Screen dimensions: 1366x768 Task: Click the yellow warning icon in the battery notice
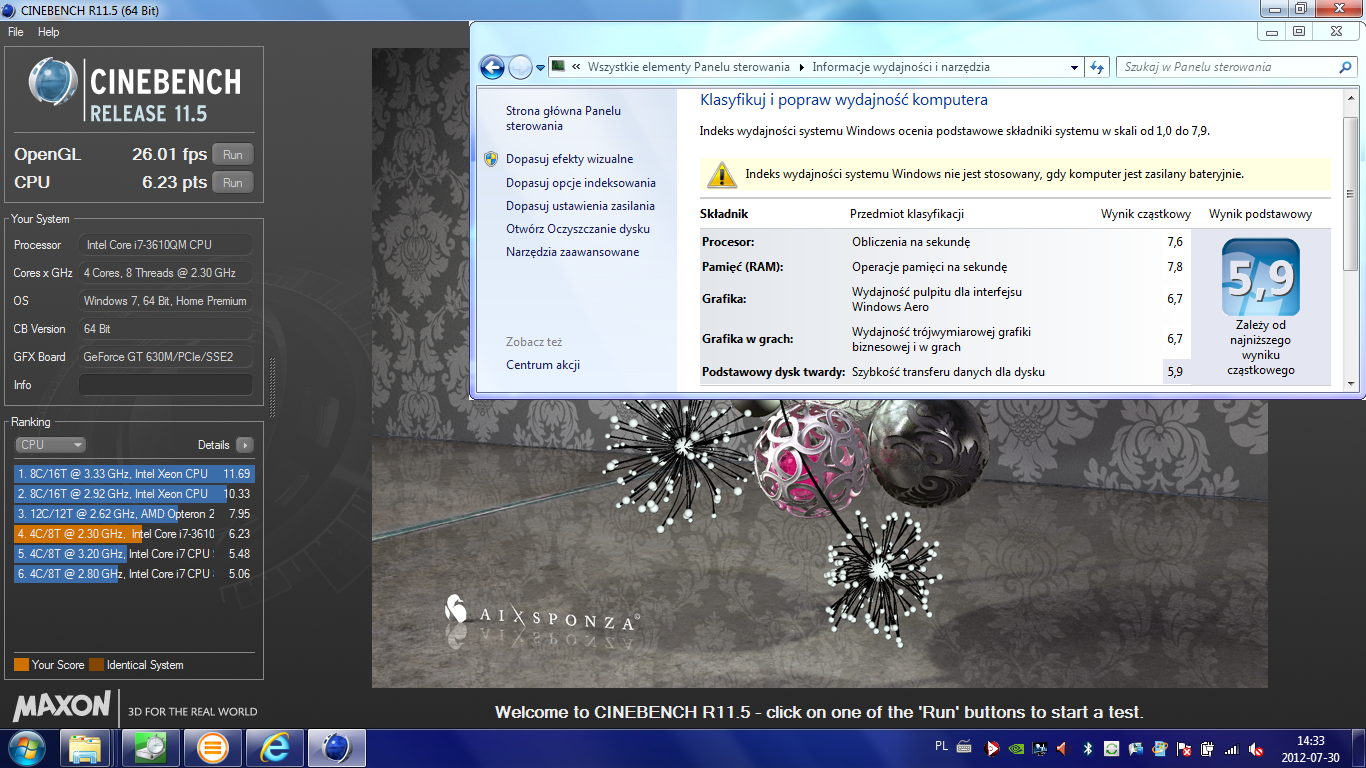coord(722,174)
